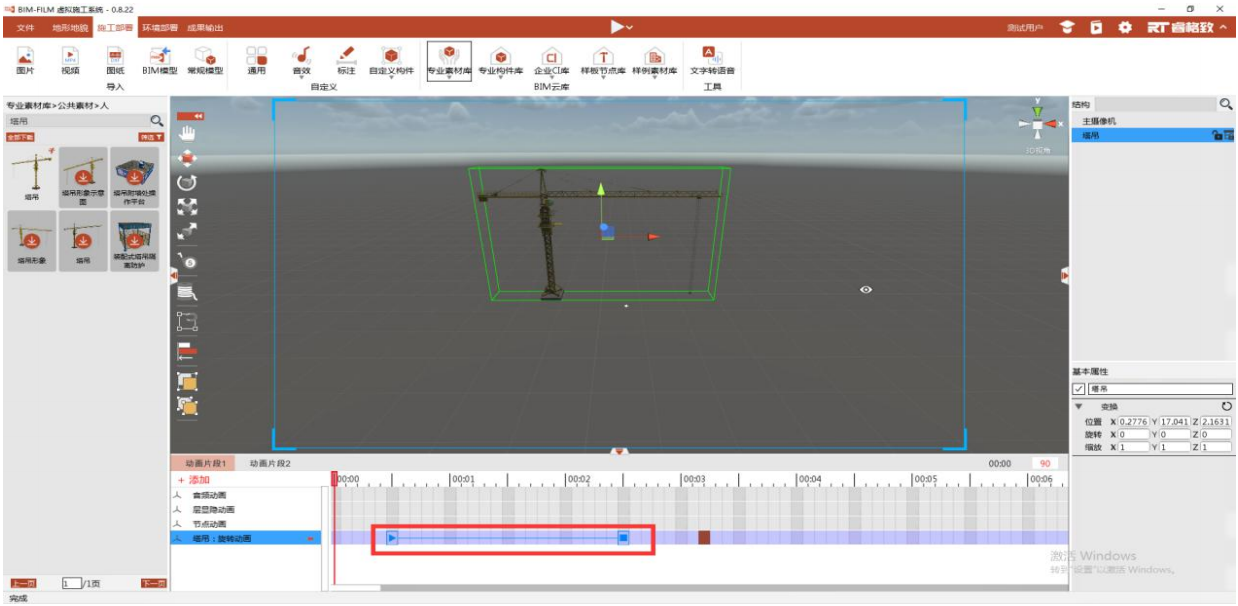
Task: Select the hand pan tool
Action: 187,134
